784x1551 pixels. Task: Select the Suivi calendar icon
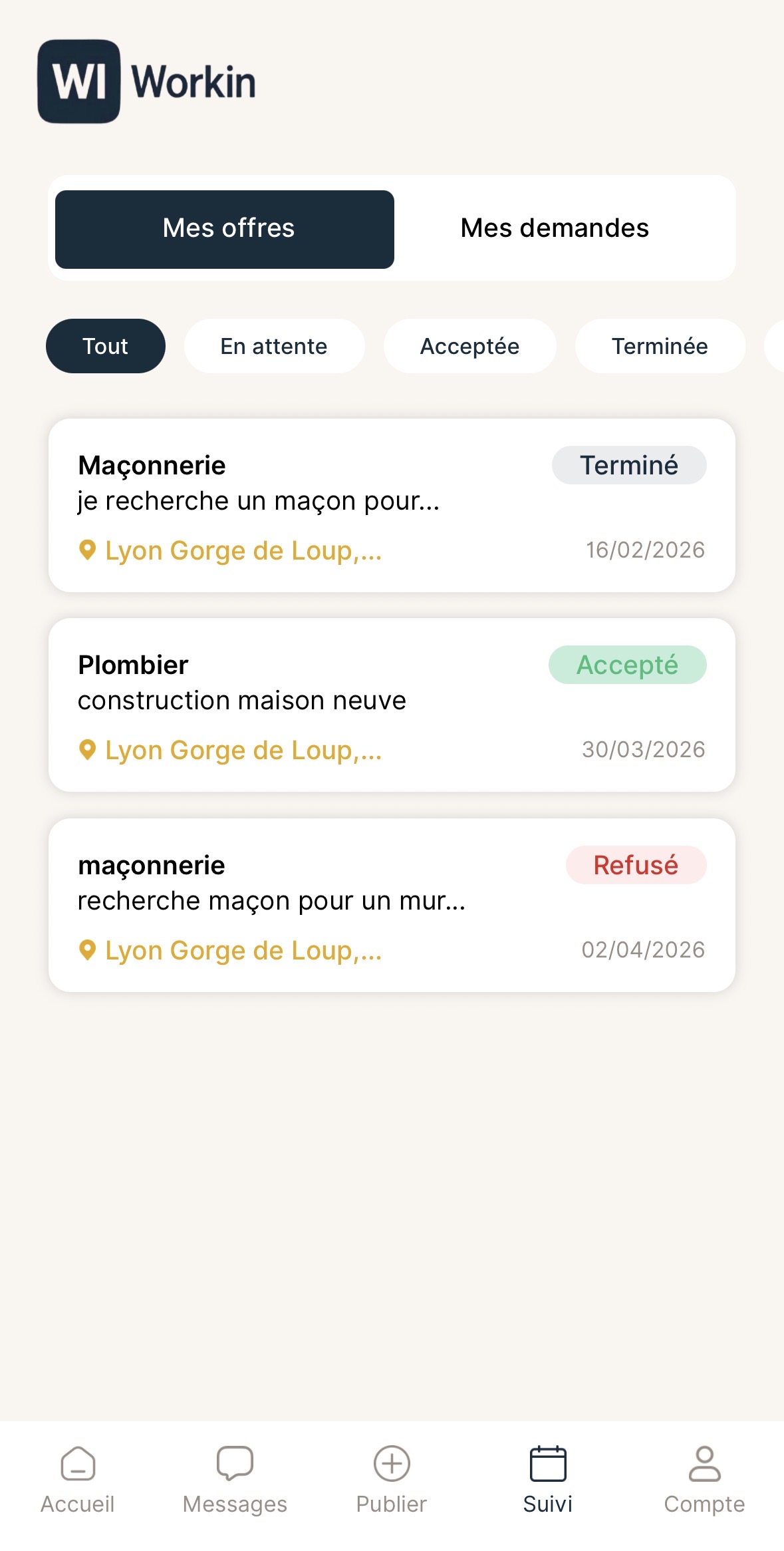tap(548, 1463)
